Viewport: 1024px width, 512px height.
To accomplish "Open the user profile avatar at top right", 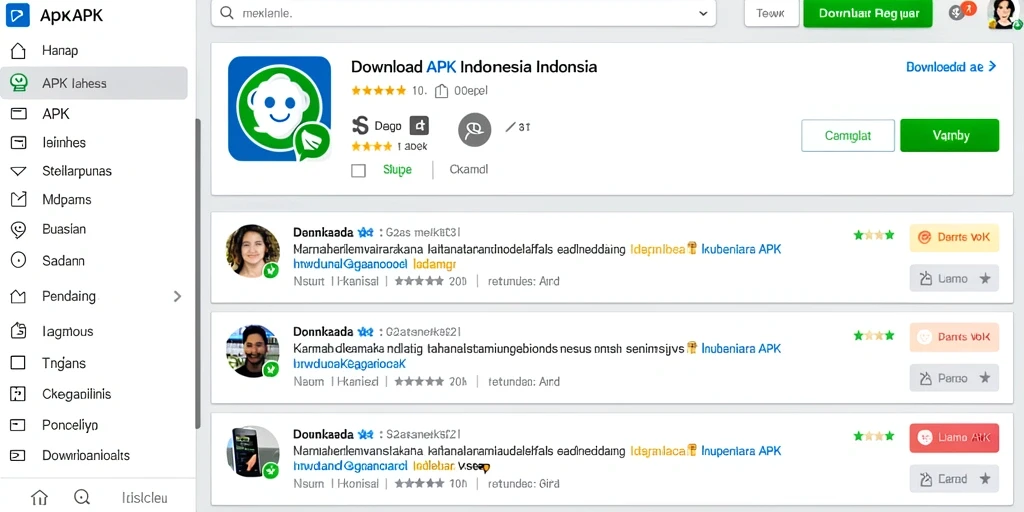I will point(1003,14).
